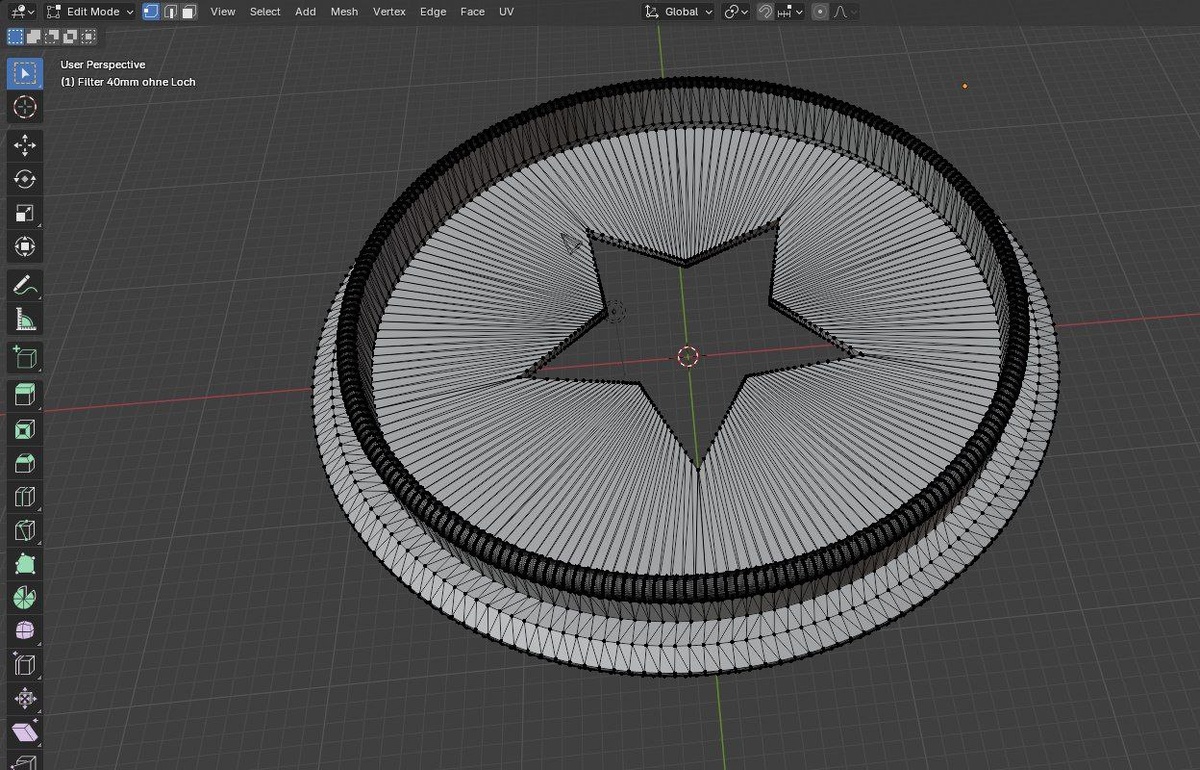The width and height of the screenshot is (1200, 770).
Task: Select the Extrude Region tool
Action: [25, 394]
